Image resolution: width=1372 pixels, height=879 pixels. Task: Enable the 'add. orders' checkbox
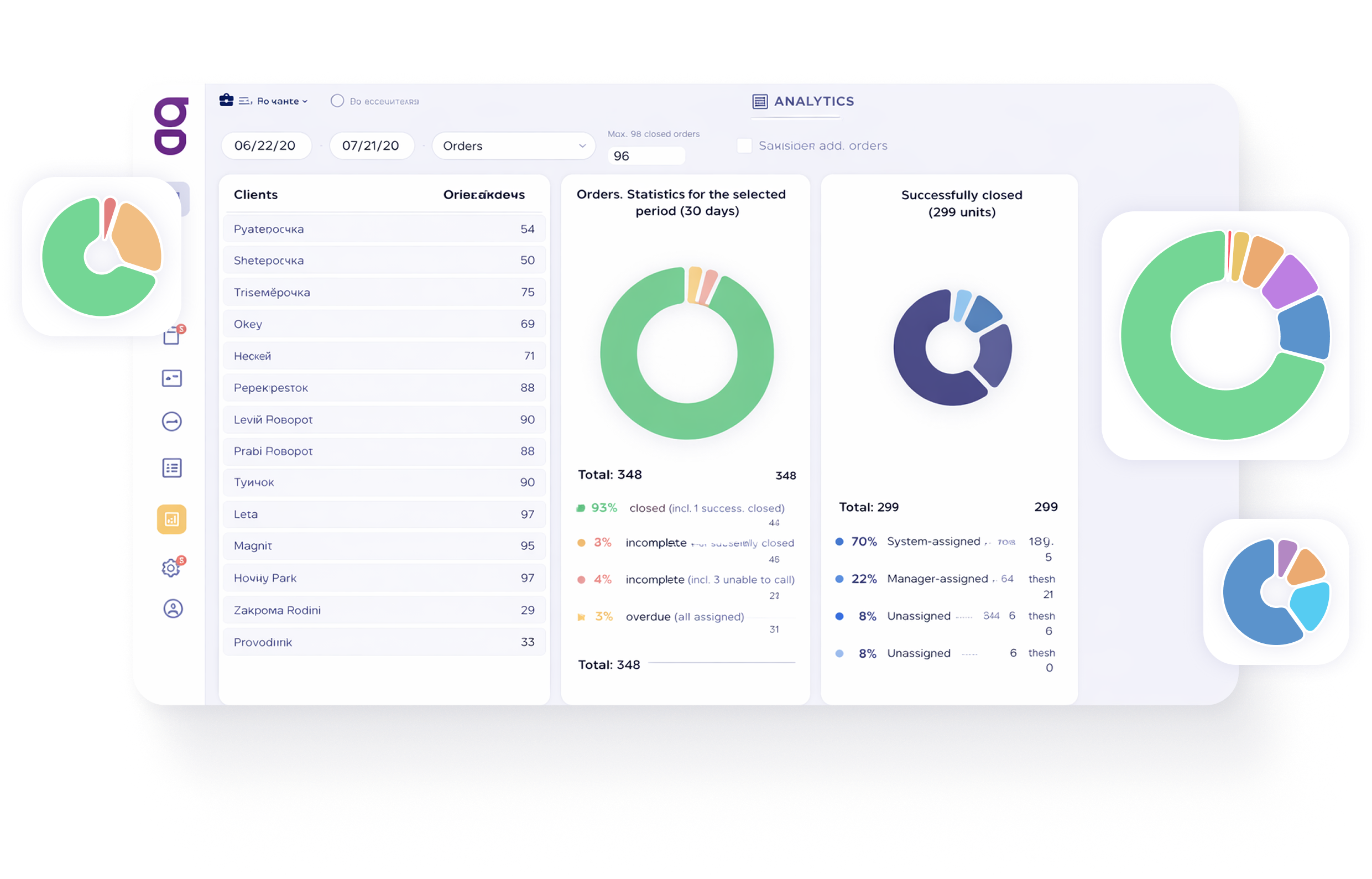coord(744,145)
